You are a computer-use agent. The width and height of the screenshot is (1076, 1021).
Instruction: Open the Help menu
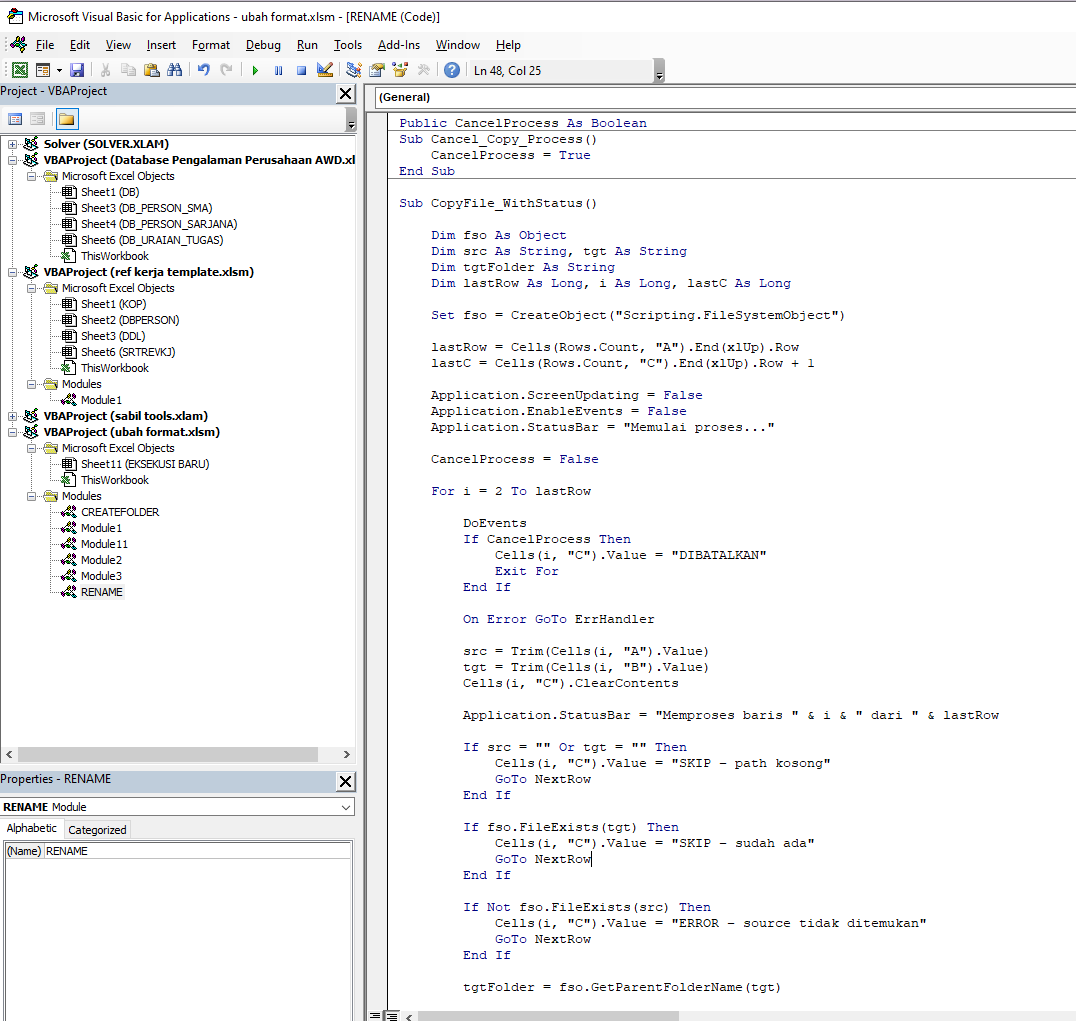click(508, 45)
